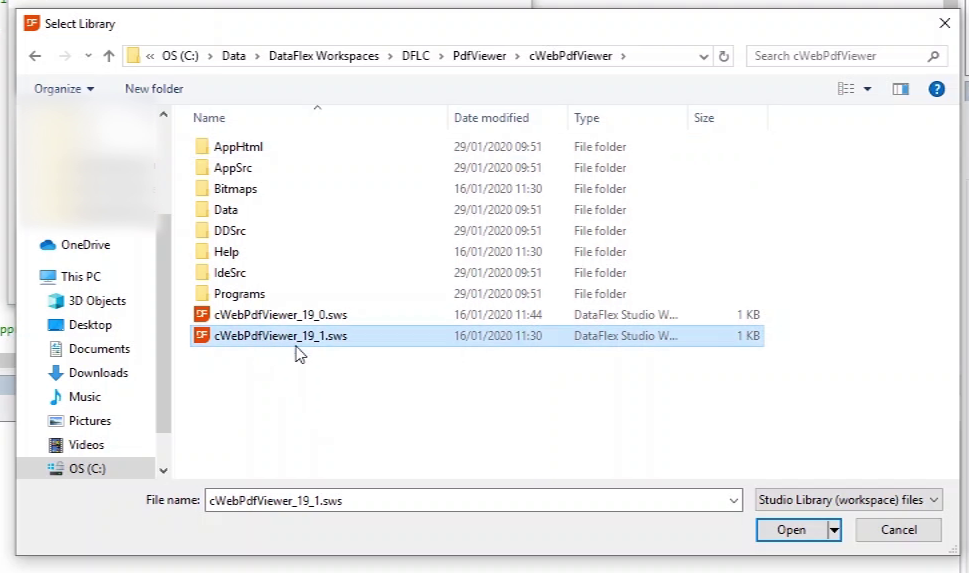Click the Help question mark icon
Viewport: 969px width, 573px height.
pyautogui.click(x=936, y=89)
